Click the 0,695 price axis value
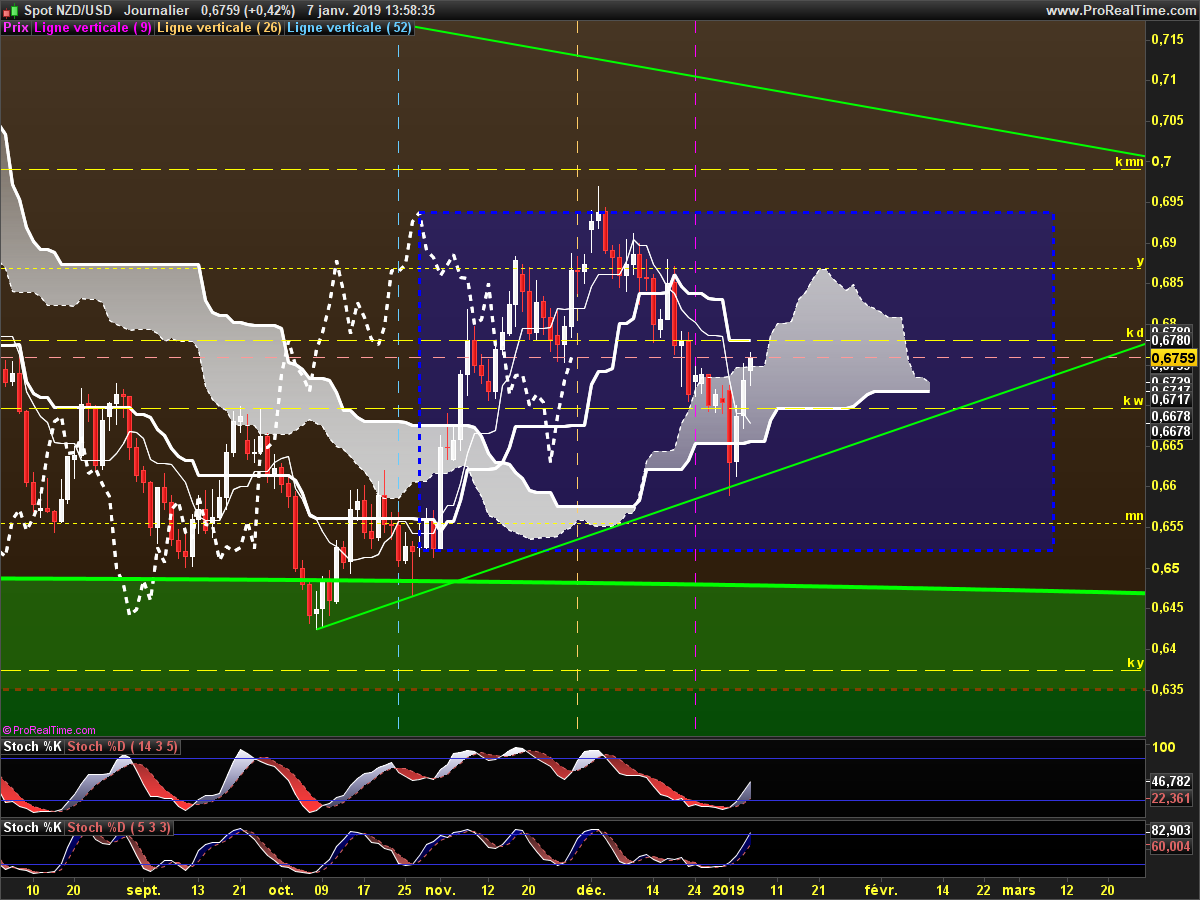This screenshot has width=1200, height=900. 1166,201
